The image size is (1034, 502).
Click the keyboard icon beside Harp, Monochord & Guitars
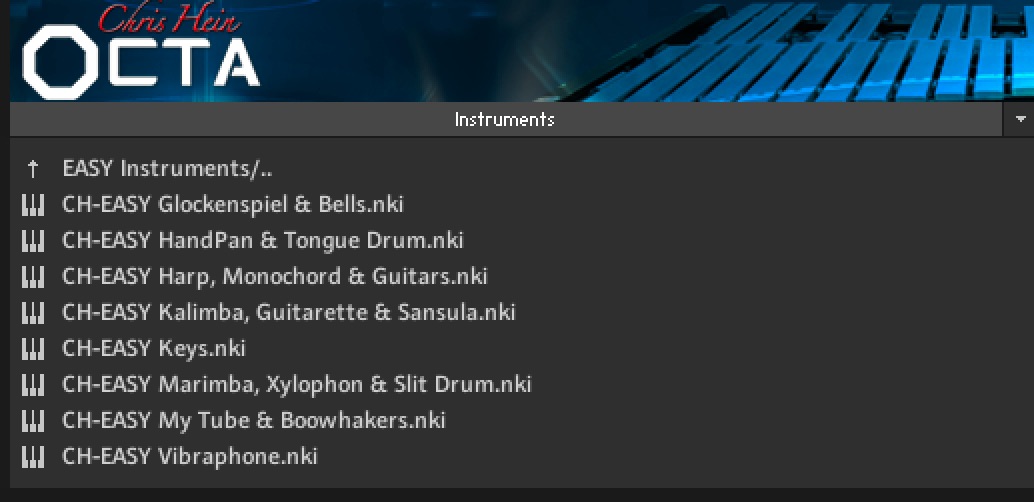tap(33, 276)
